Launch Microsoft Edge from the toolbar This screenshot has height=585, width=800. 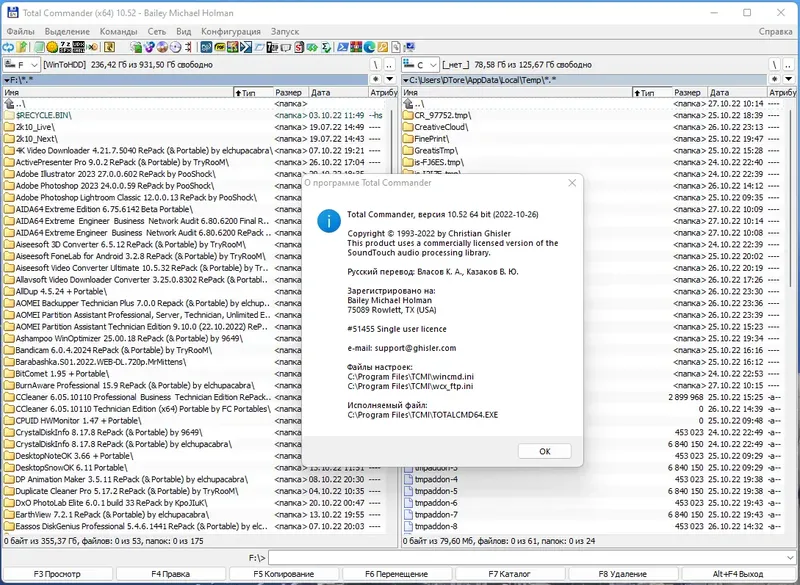tap(369, 47)
